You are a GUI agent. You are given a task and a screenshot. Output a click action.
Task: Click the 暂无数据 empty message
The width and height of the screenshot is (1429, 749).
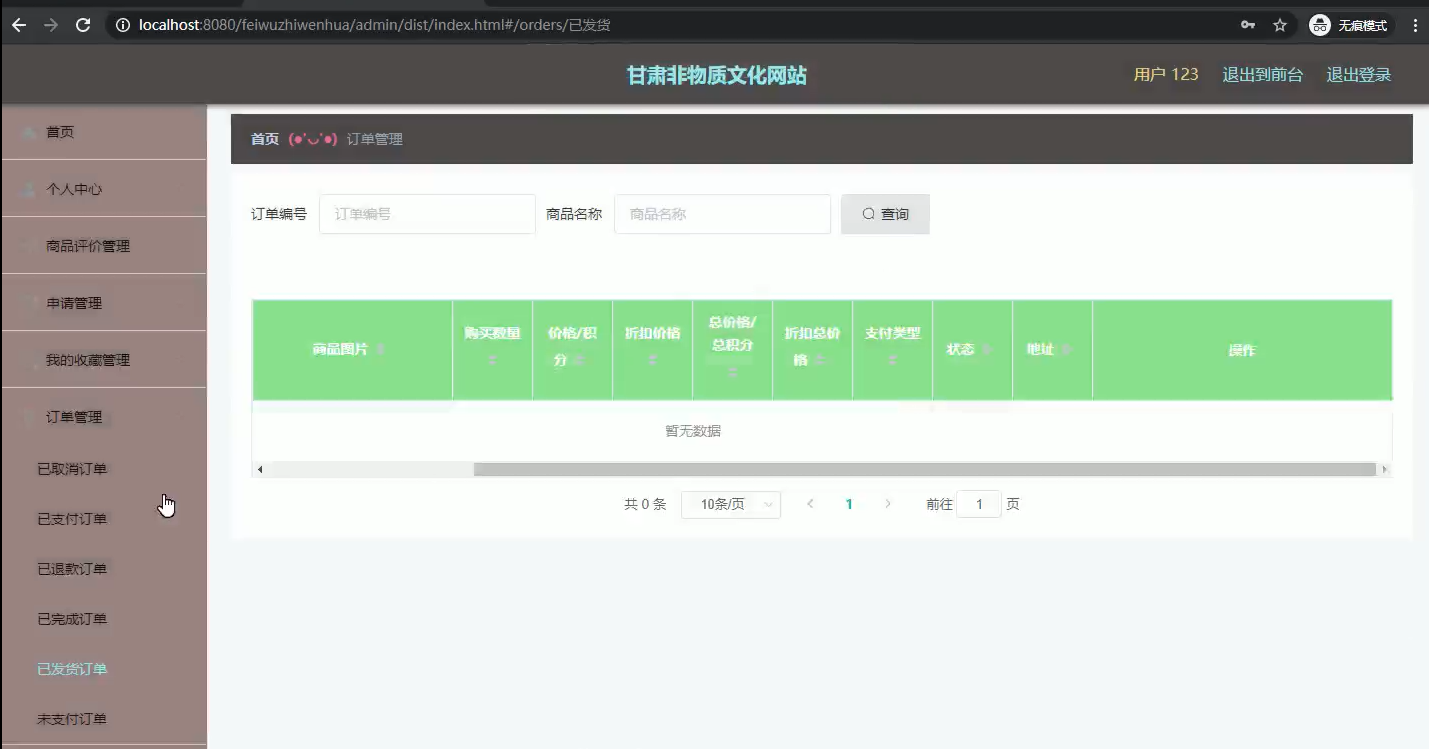coord(693,431)
